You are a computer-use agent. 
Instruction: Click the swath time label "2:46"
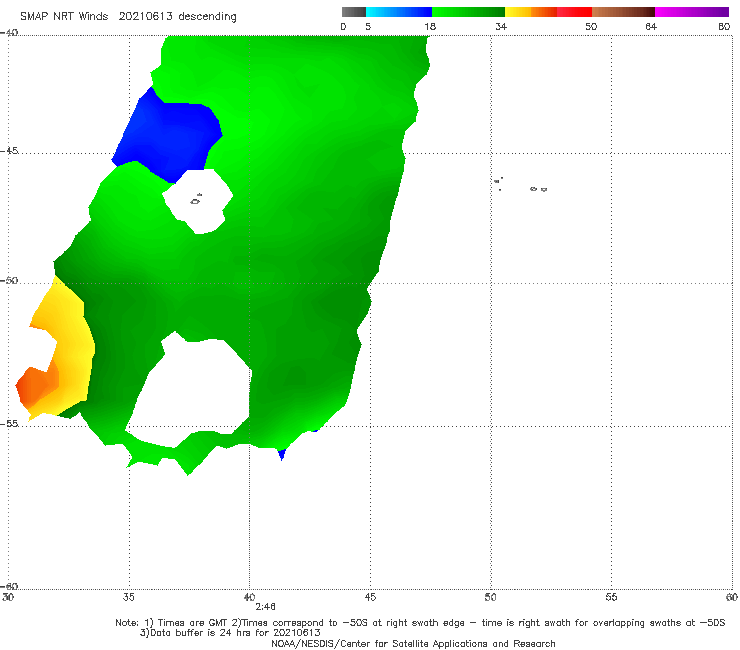265,607
